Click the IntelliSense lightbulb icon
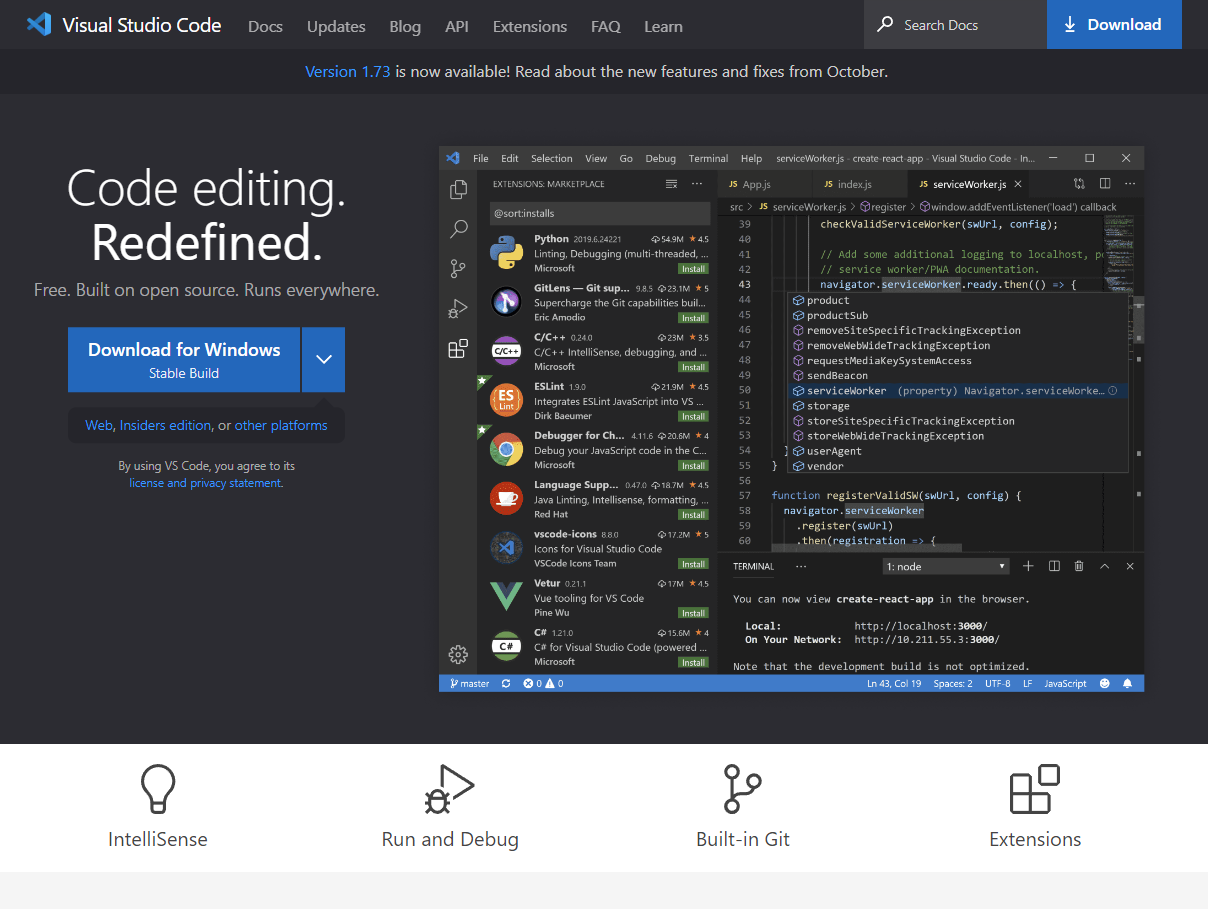 158,789
